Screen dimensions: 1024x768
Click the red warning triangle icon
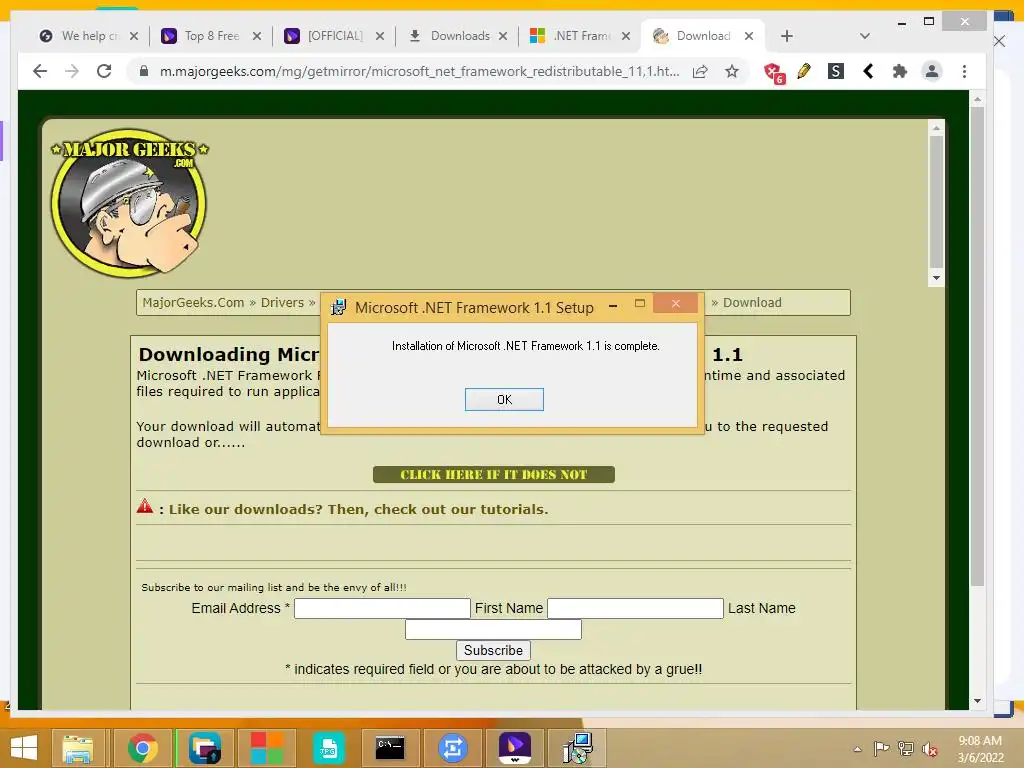(144, 506)
